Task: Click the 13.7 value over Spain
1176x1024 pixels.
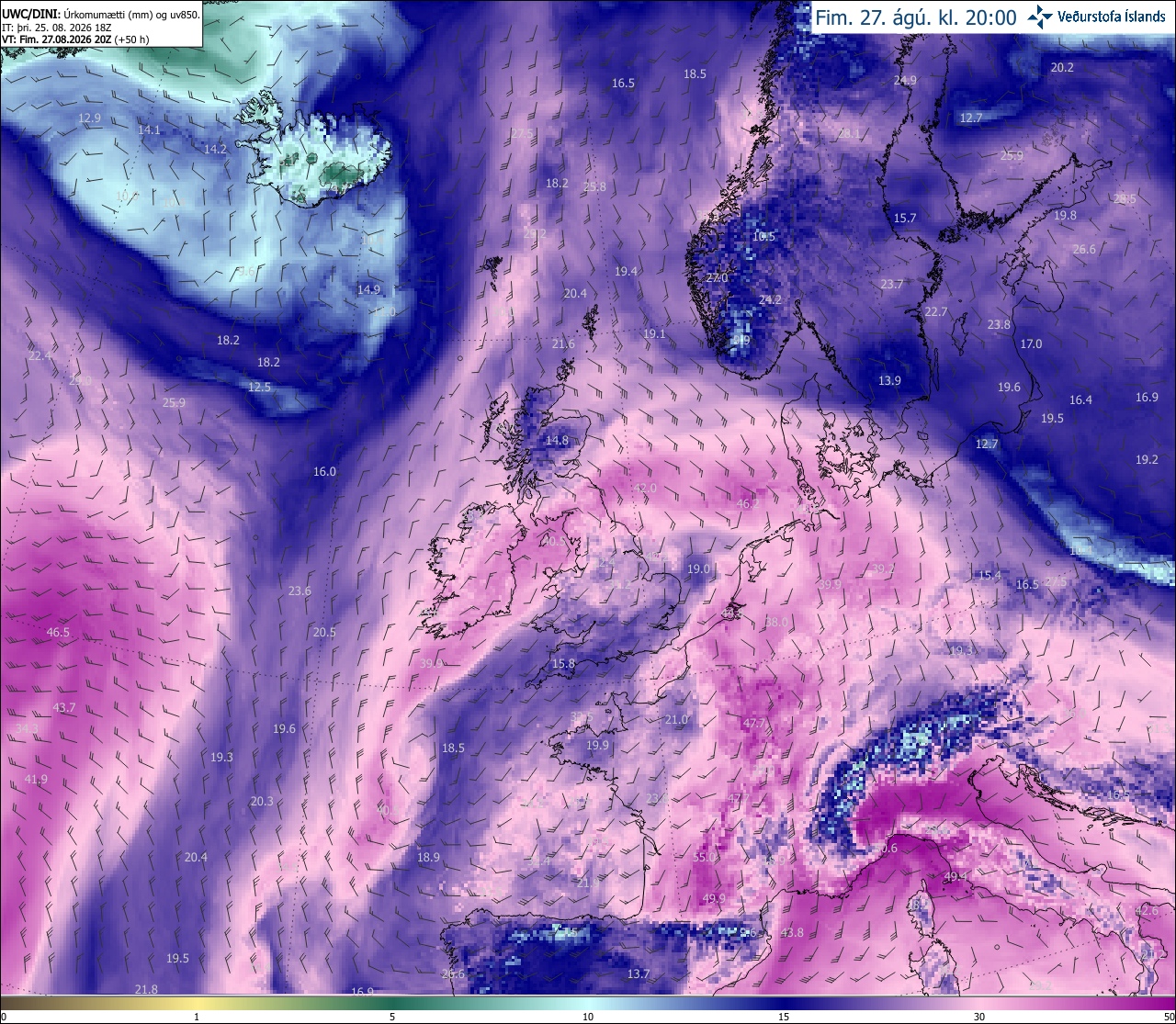Action: (x=639, y=974)
